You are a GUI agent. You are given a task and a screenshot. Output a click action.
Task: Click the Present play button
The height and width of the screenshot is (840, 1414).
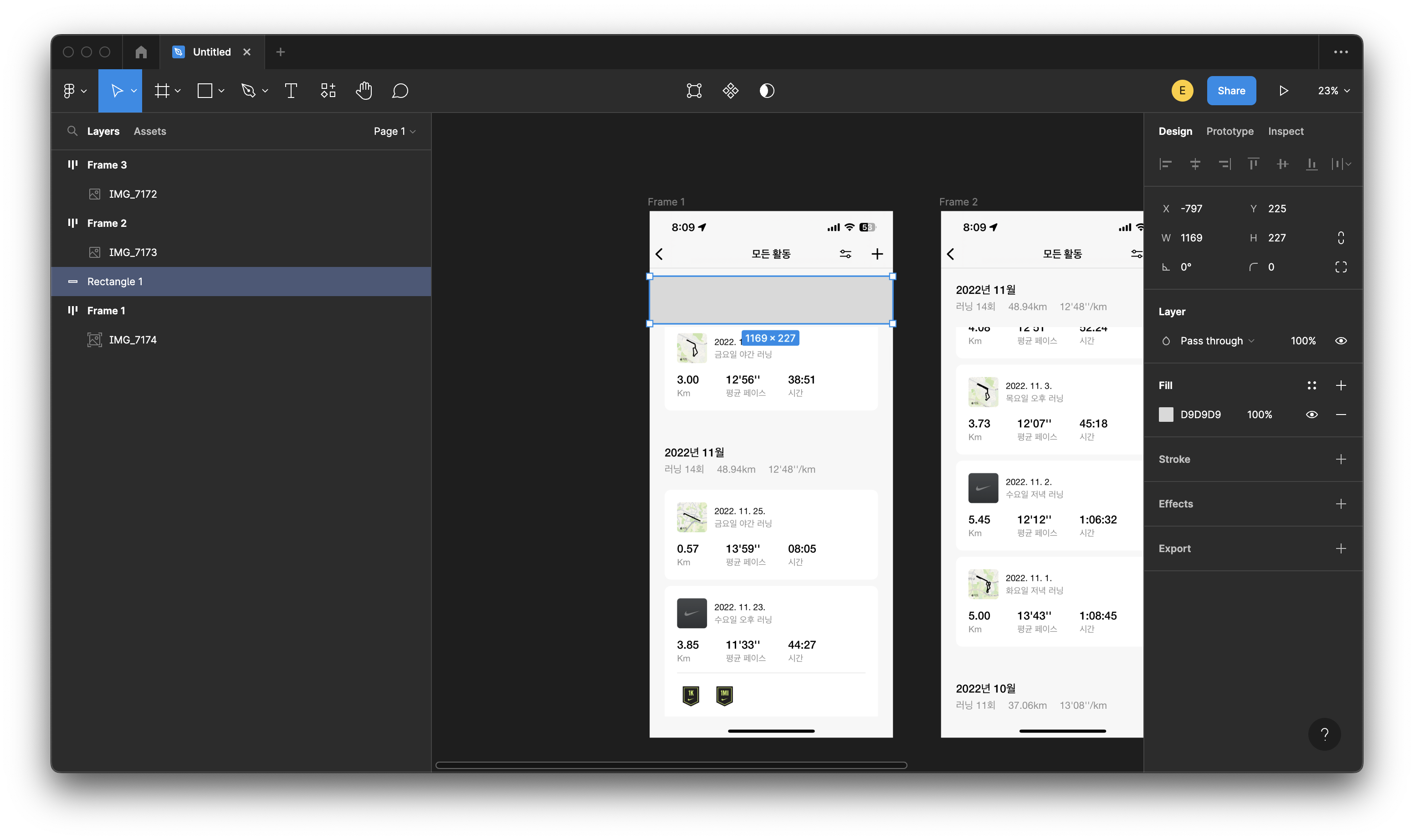click(1283, 91)
